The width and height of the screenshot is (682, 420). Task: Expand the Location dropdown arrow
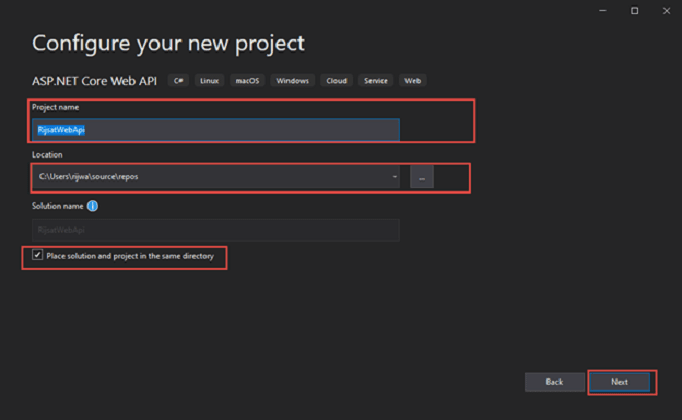tap(395, 177)
